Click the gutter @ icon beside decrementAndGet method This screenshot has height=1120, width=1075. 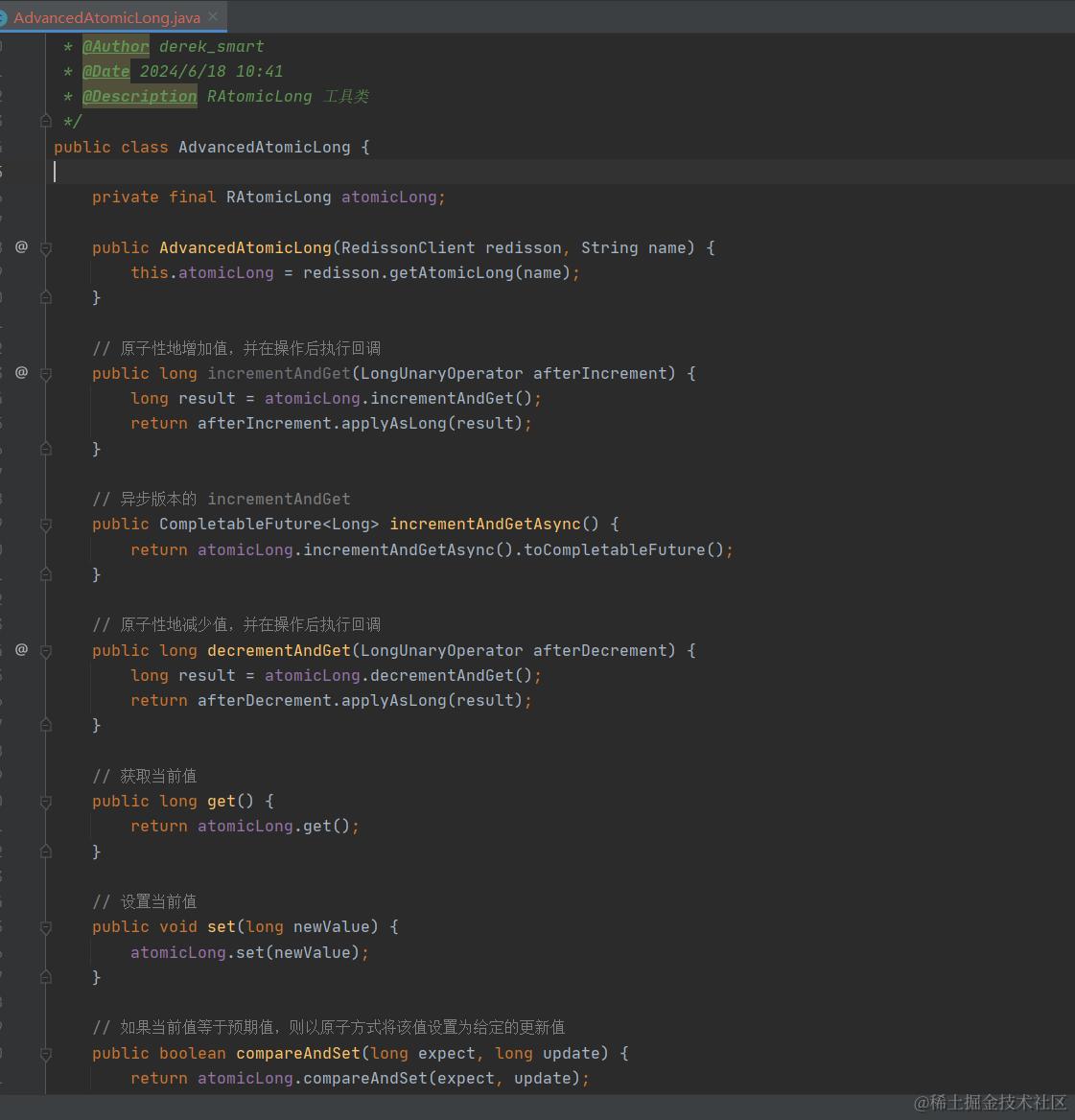coord(21,650)
